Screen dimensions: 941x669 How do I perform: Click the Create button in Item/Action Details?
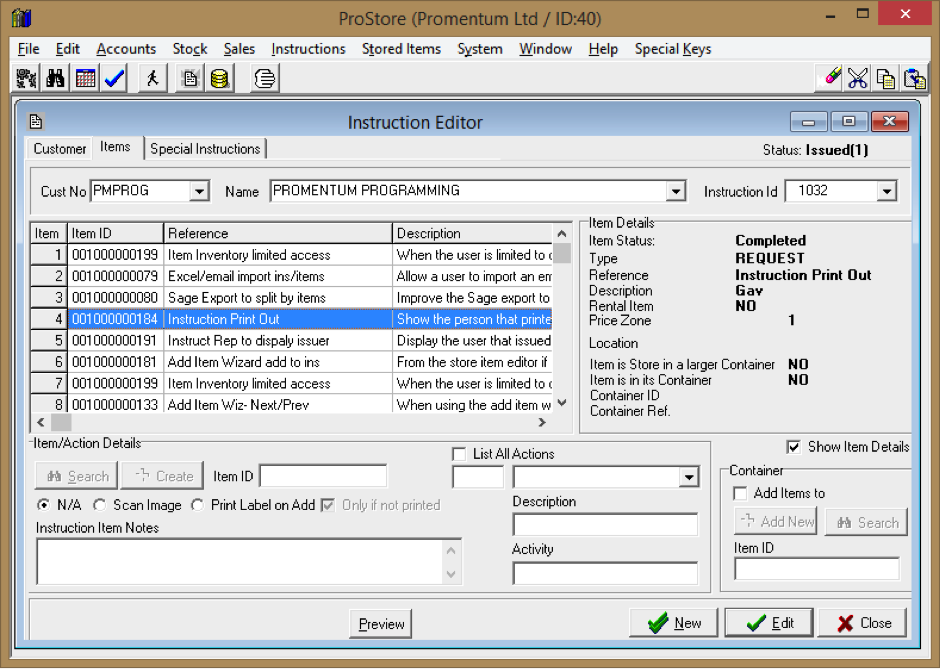click(163, 476)
